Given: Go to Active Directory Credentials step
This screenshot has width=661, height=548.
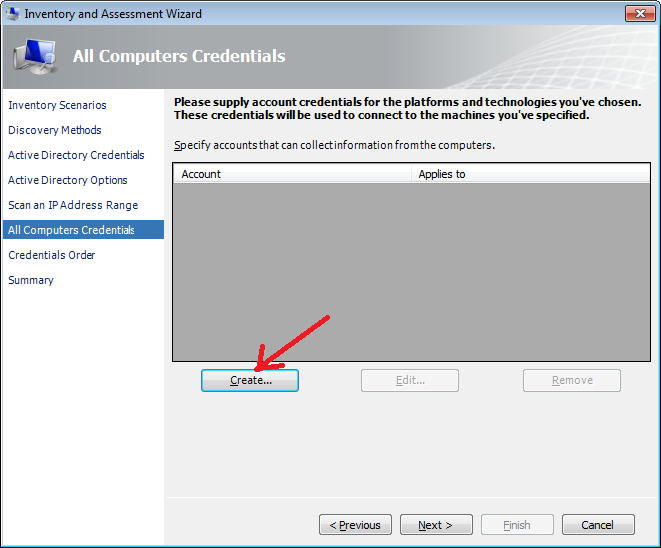Looking at the screenshot, I should pyautogui.click(x=76, y=155).
